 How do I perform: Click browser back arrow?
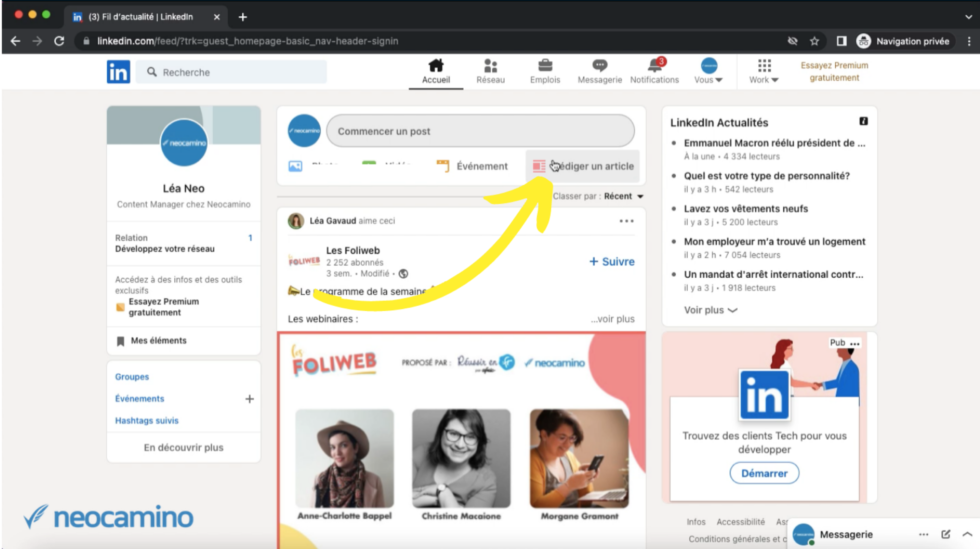point(16,41)
